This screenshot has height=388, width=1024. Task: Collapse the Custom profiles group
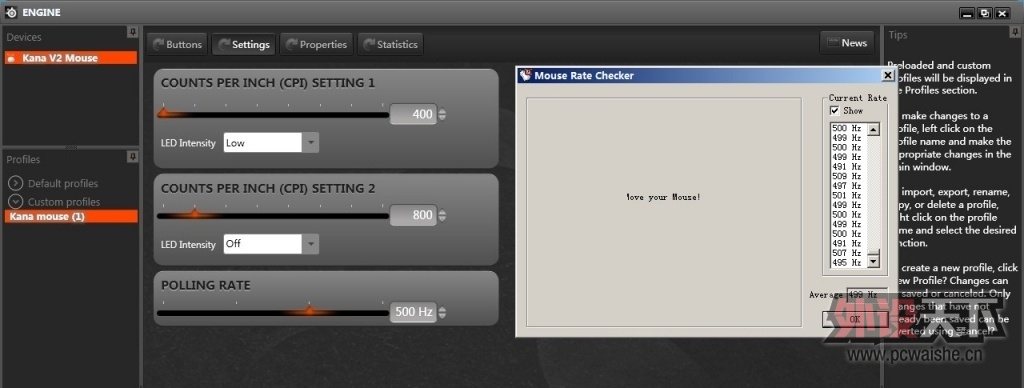(x=16, y=202)
